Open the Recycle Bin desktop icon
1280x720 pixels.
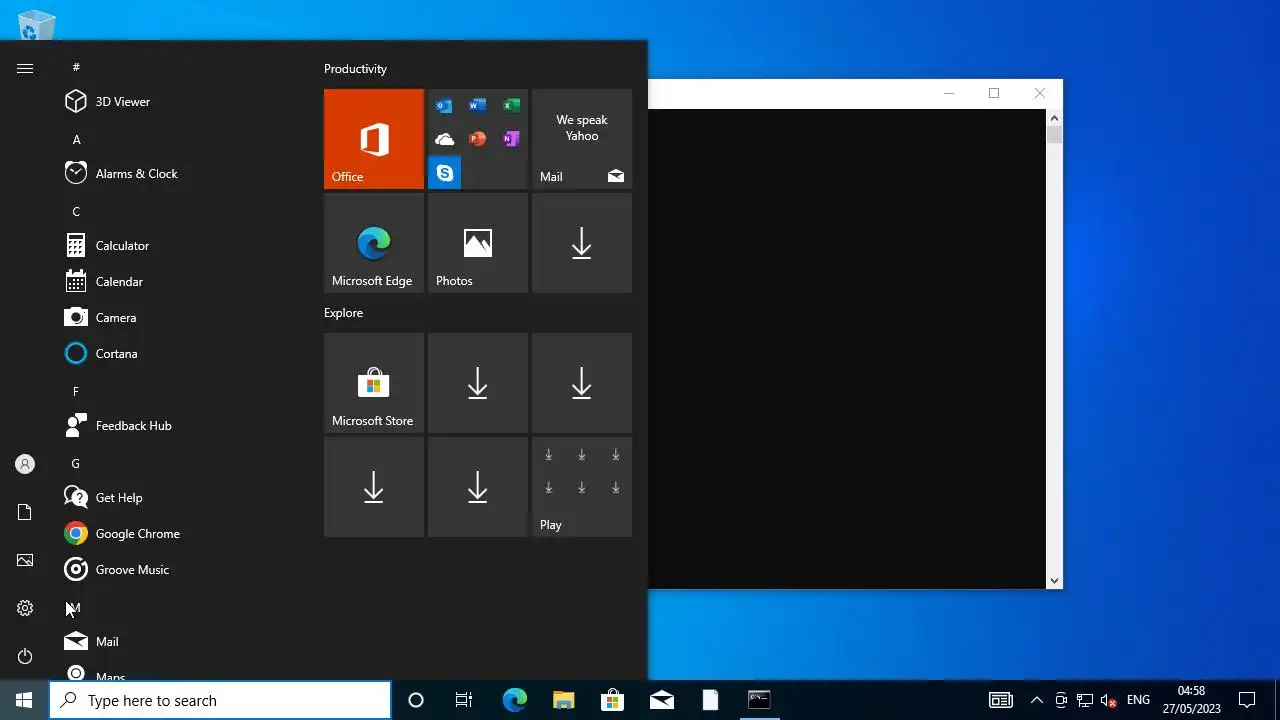36,24
